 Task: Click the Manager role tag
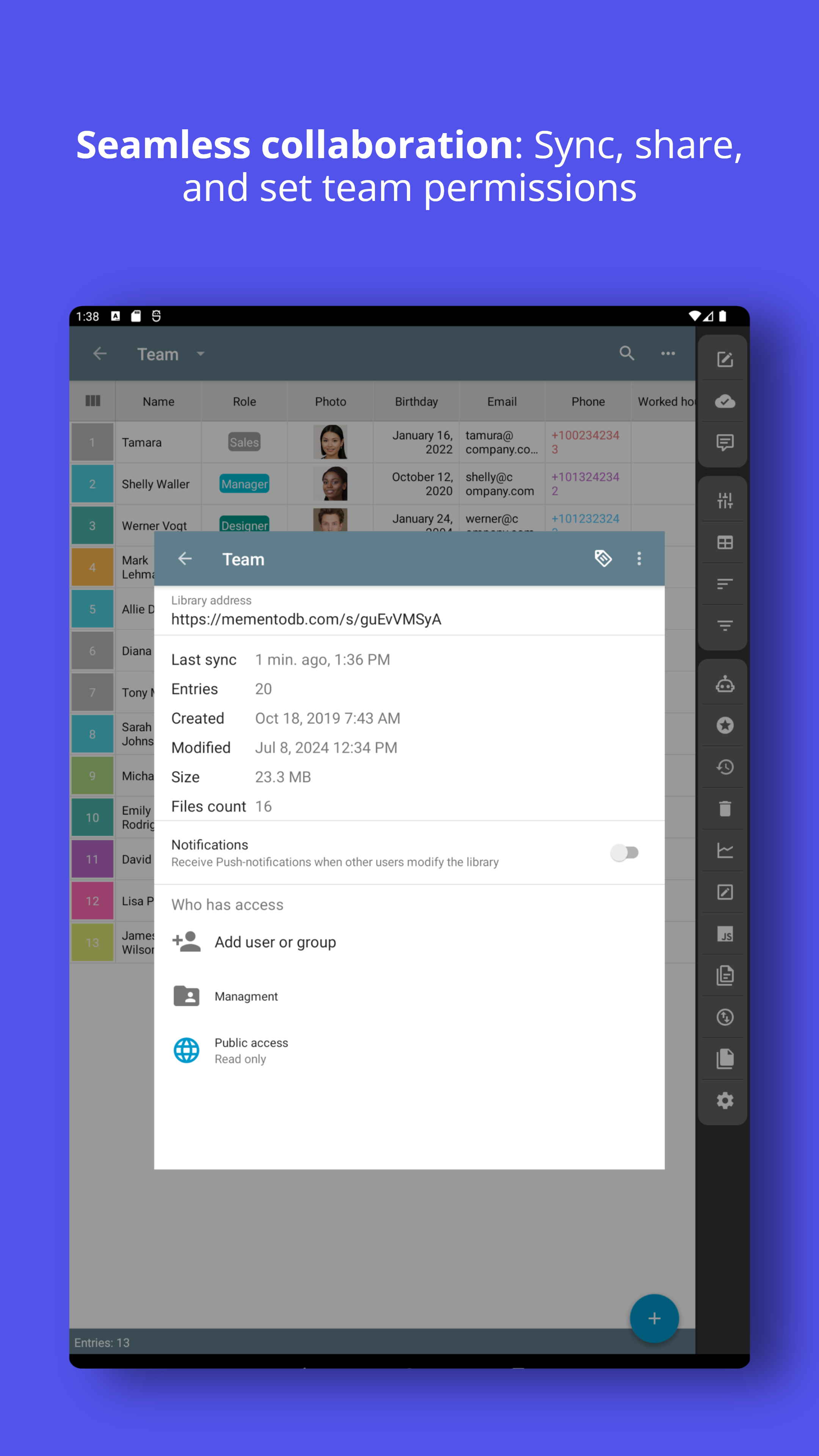pyautogui.click(x=244, y=484)
